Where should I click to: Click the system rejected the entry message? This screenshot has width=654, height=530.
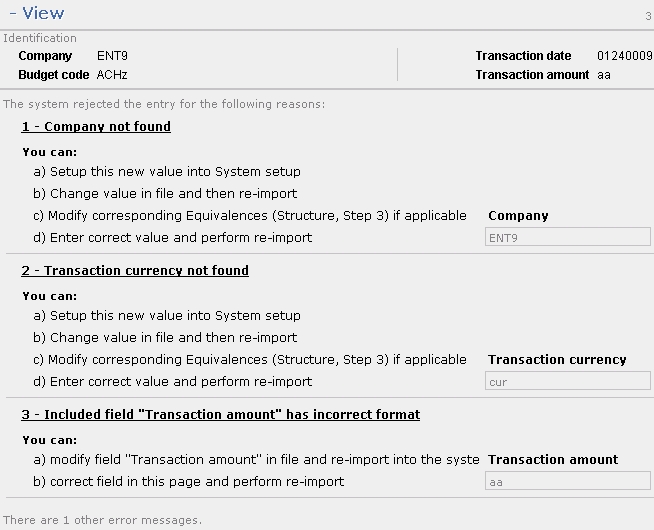click(164, 104)
